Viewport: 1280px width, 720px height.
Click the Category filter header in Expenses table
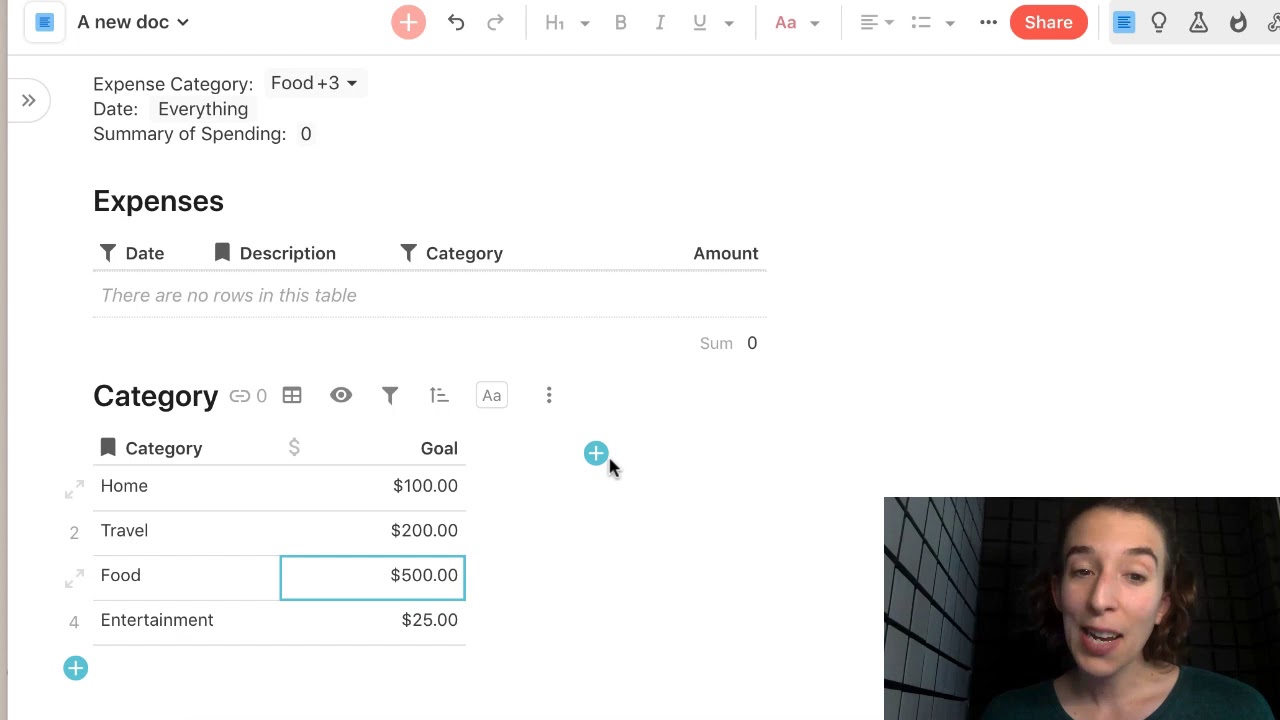pos(451,253)
